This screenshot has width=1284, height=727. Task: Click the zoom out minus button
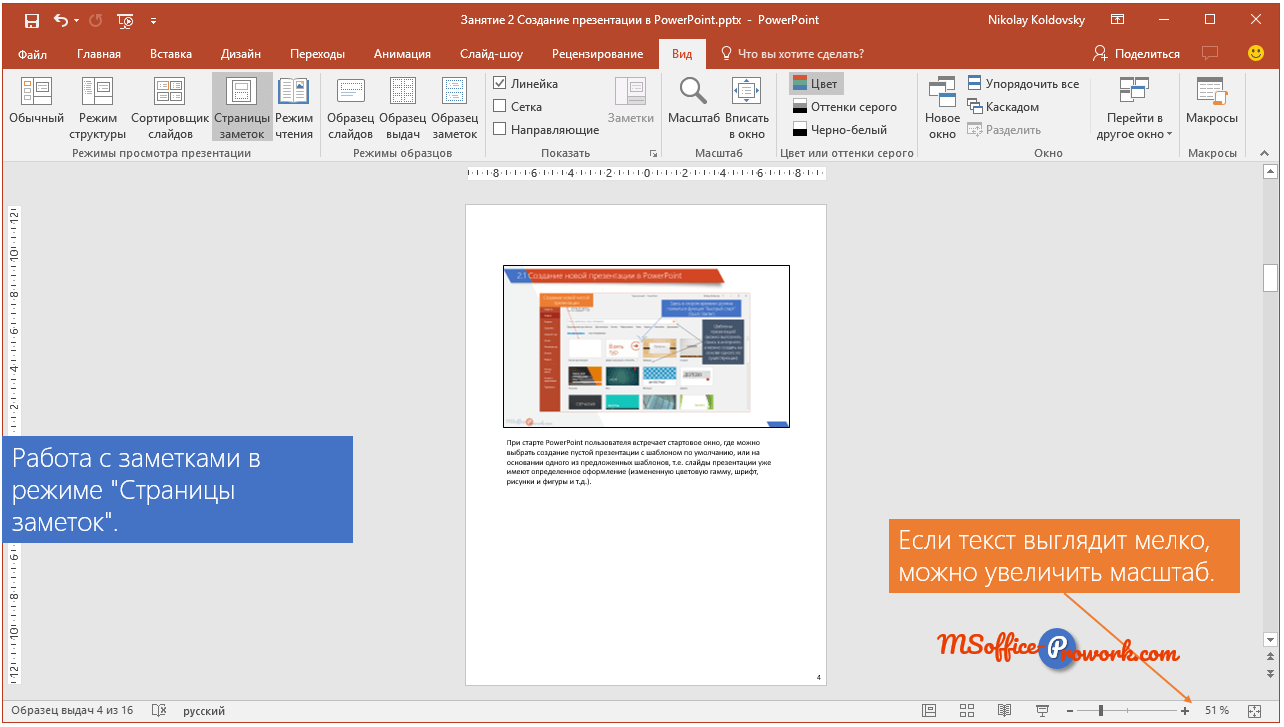click(1070, 710)
